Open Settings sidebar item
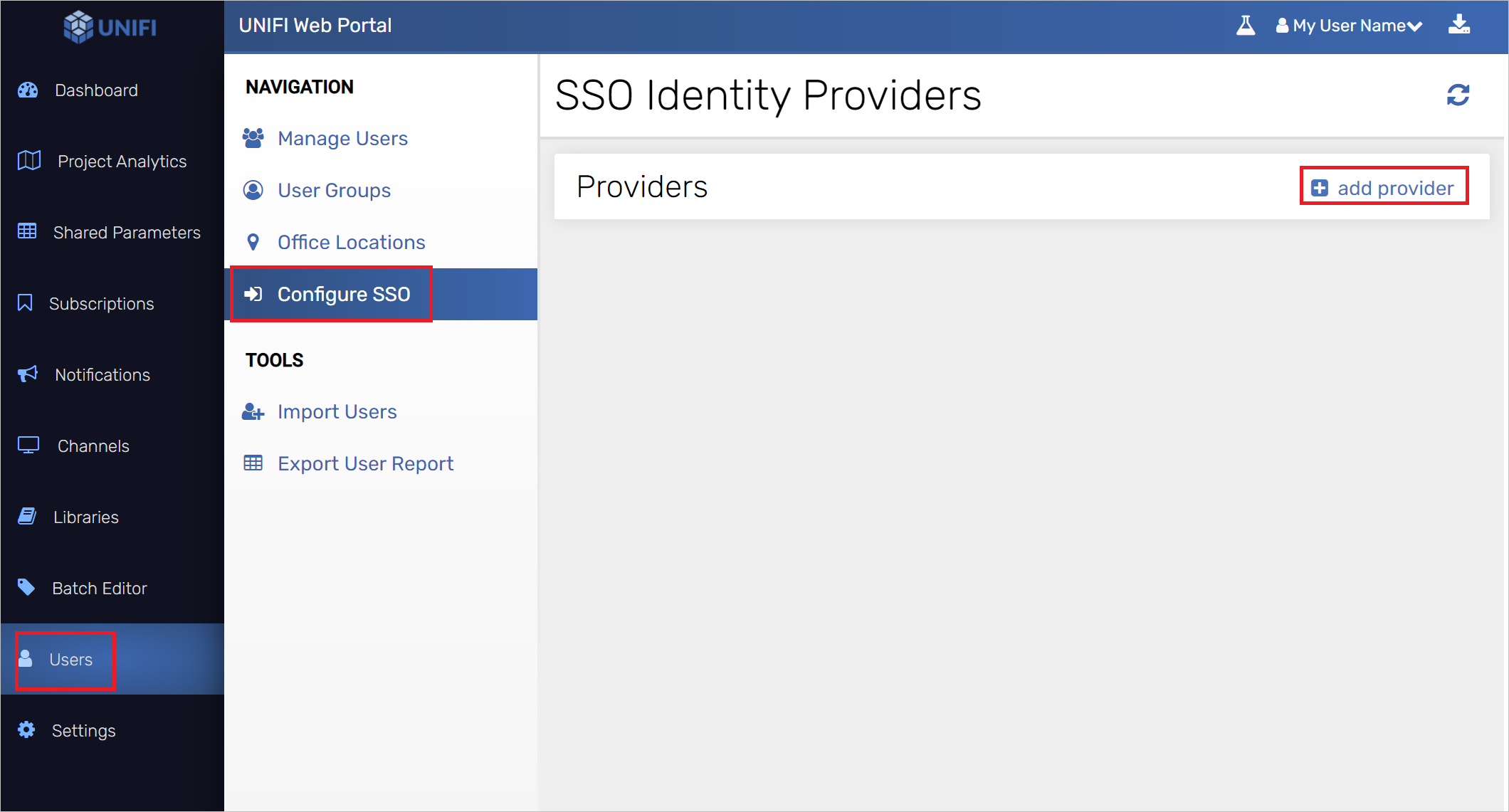This screenshot has height=812, width=1509. coord(84,730)
